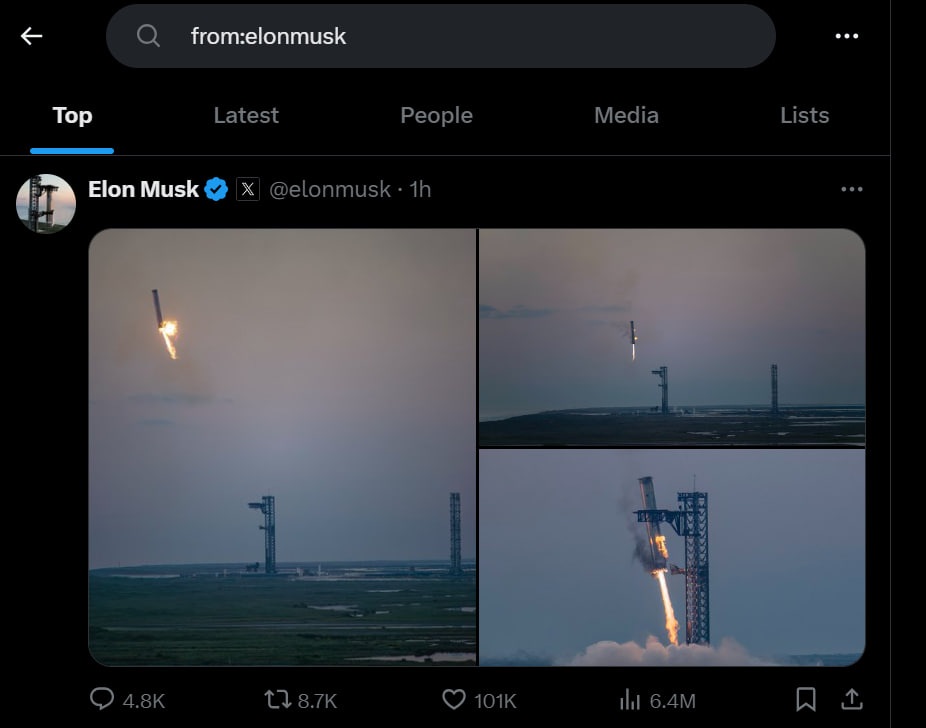Image resolution: width=926 pixels, height=728 pixels.
Task: Switch to the Latest tab
Action: pyautogui.click(x=246, y=115)
